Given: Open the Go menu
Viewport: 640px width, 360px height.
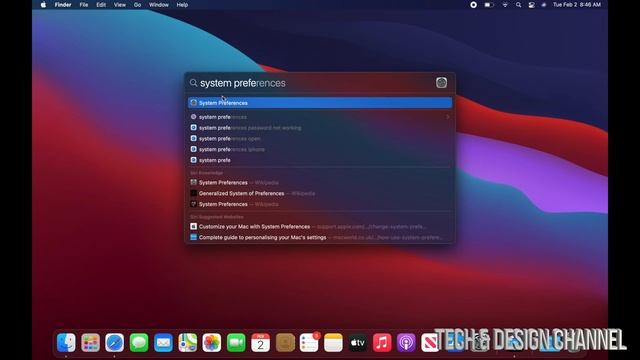Looking at the screenshot, I should coord(137,5).
